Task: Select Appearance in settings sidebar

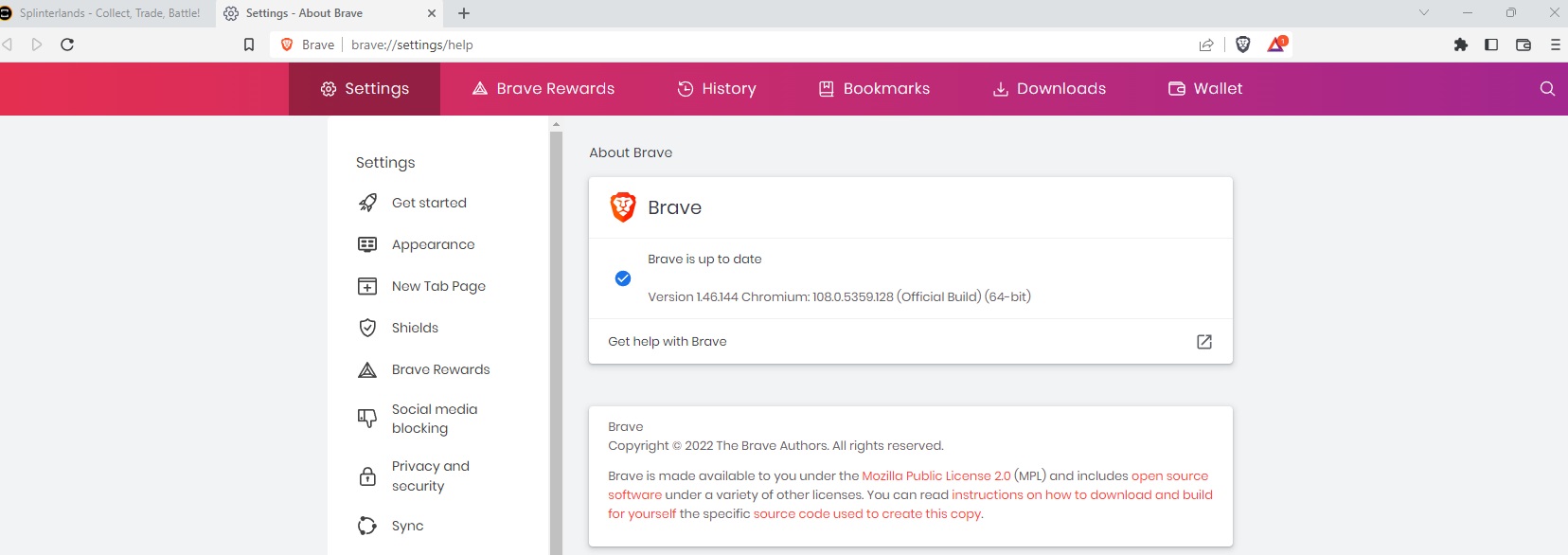Action: pyautogui.click(x=434, y=244)
